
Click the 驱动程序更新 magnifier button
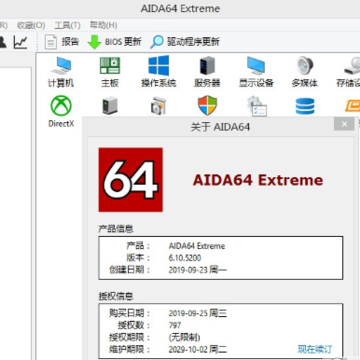coord(185,42)
